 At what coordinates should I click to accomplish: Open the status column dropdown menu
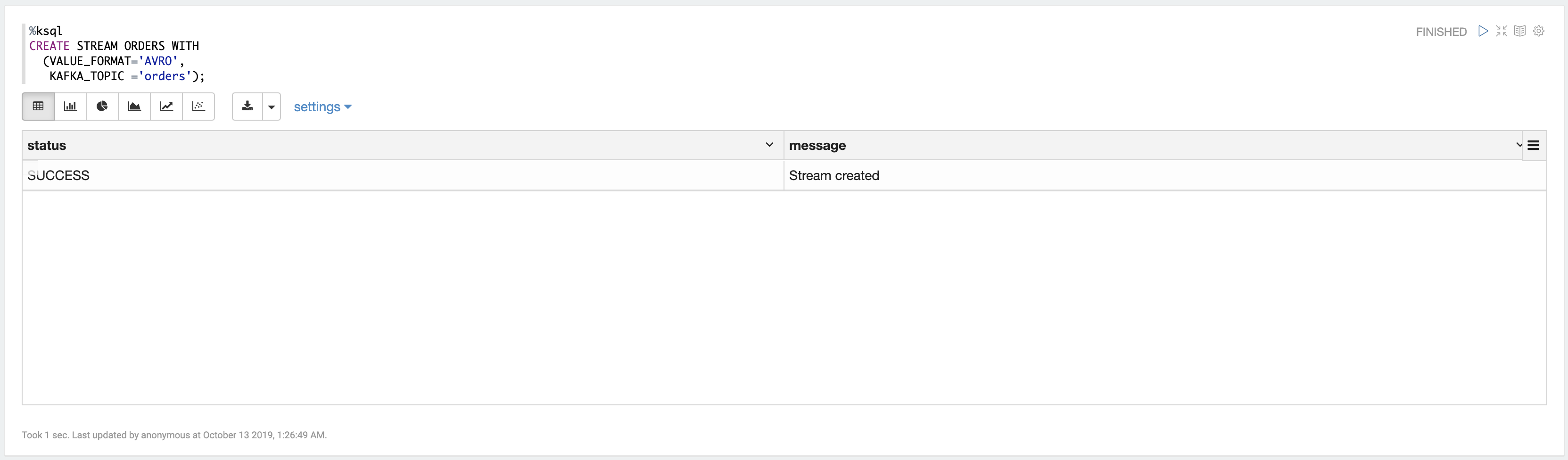(x=769, y=145)
